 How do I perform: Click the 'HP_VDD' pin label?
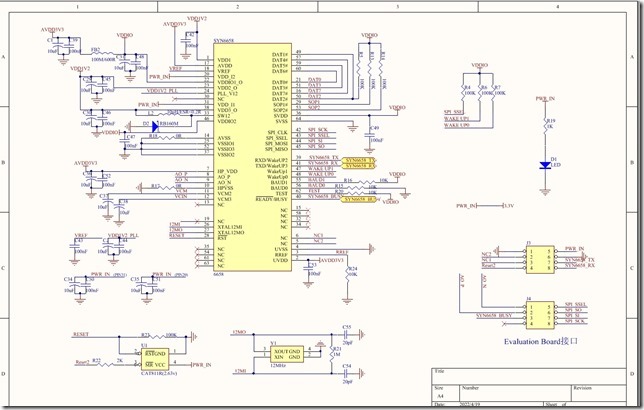pyautogui.click(x=227, y=171)
